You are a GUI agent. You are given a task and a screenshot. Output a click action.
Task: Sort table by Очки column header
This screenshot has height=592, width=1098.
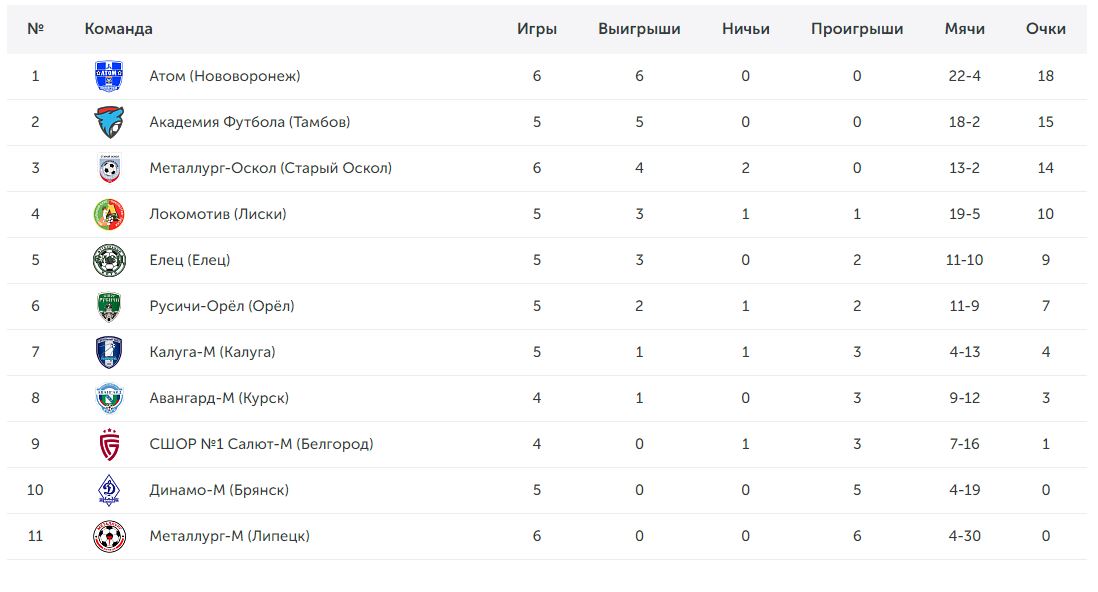click(x=1045, y=29)
